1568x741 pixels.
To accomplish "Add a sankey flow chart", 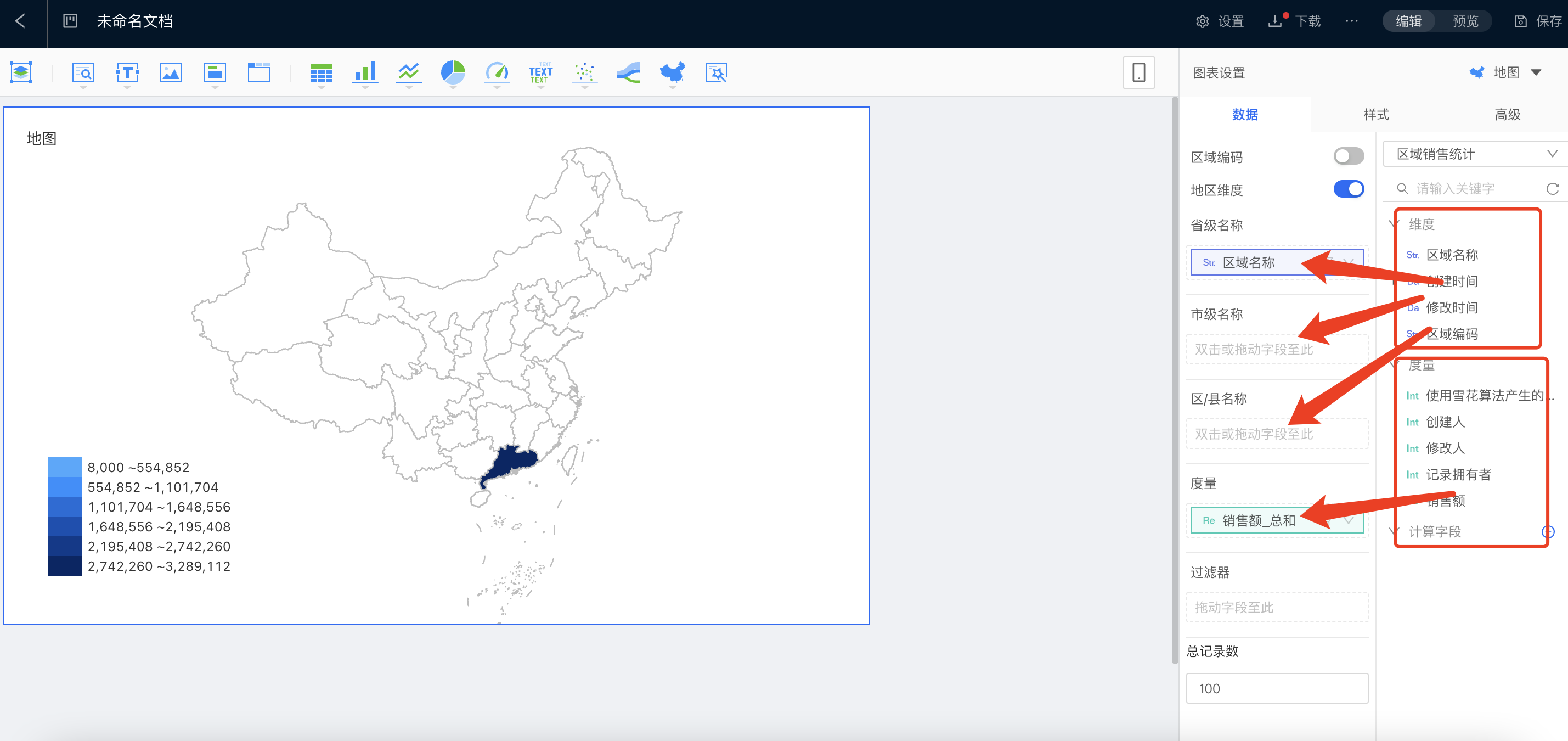I will click(x=628, y=72).
